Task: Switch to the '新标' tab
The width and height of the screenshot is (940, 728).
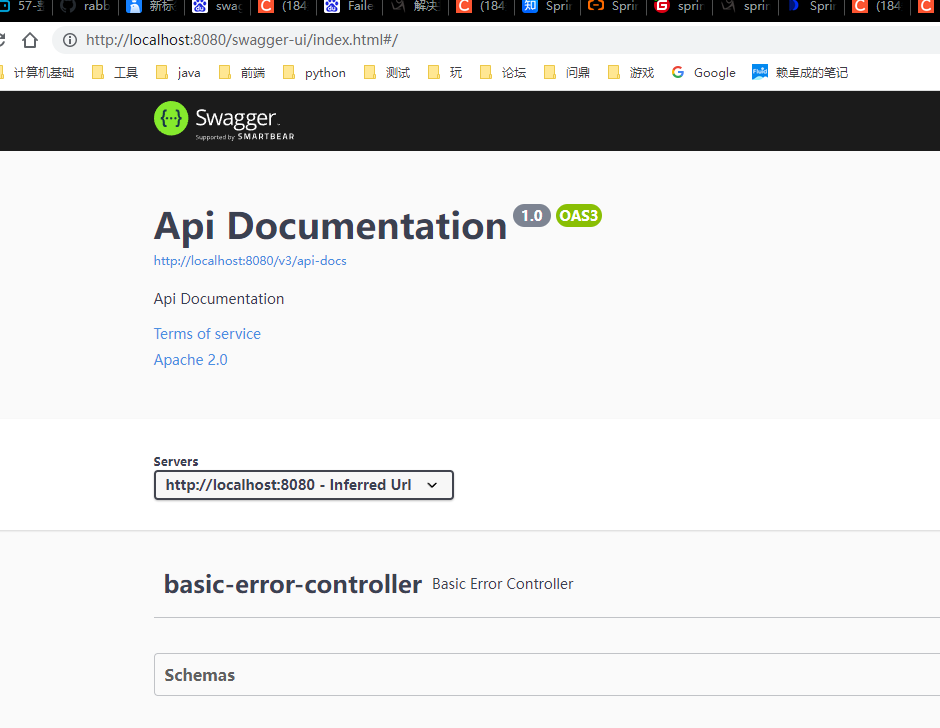Action: tap(151, 7)
